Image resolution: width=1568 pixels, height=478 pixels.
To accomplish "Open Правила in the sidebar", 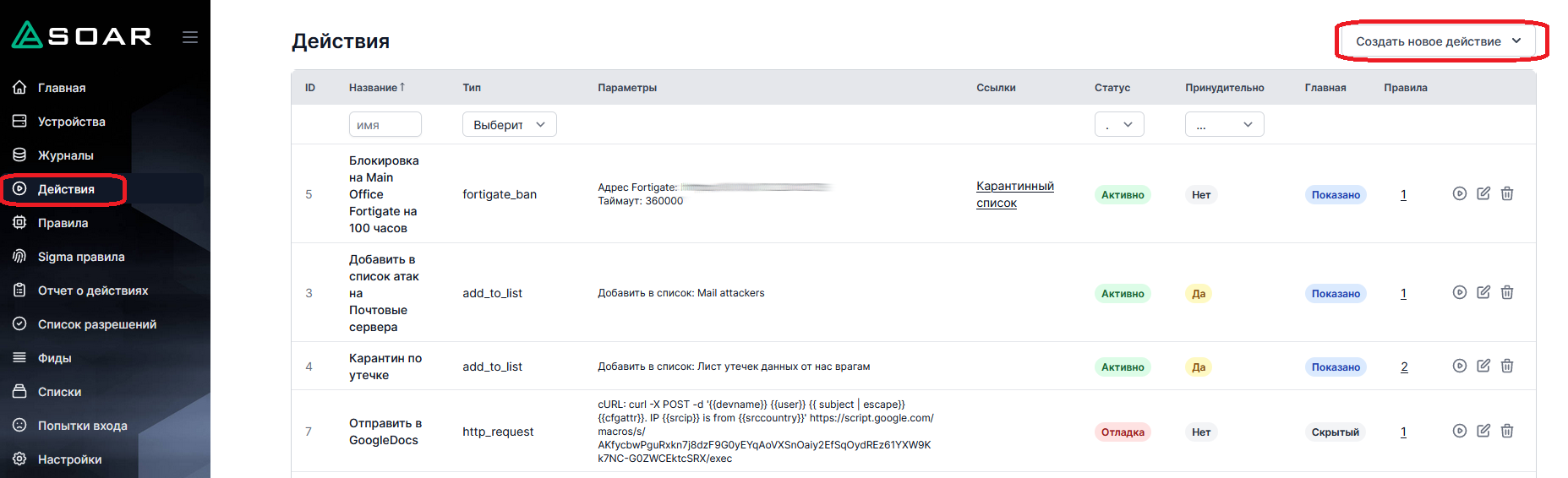I will pyautogui.click(x=63, y=223).
